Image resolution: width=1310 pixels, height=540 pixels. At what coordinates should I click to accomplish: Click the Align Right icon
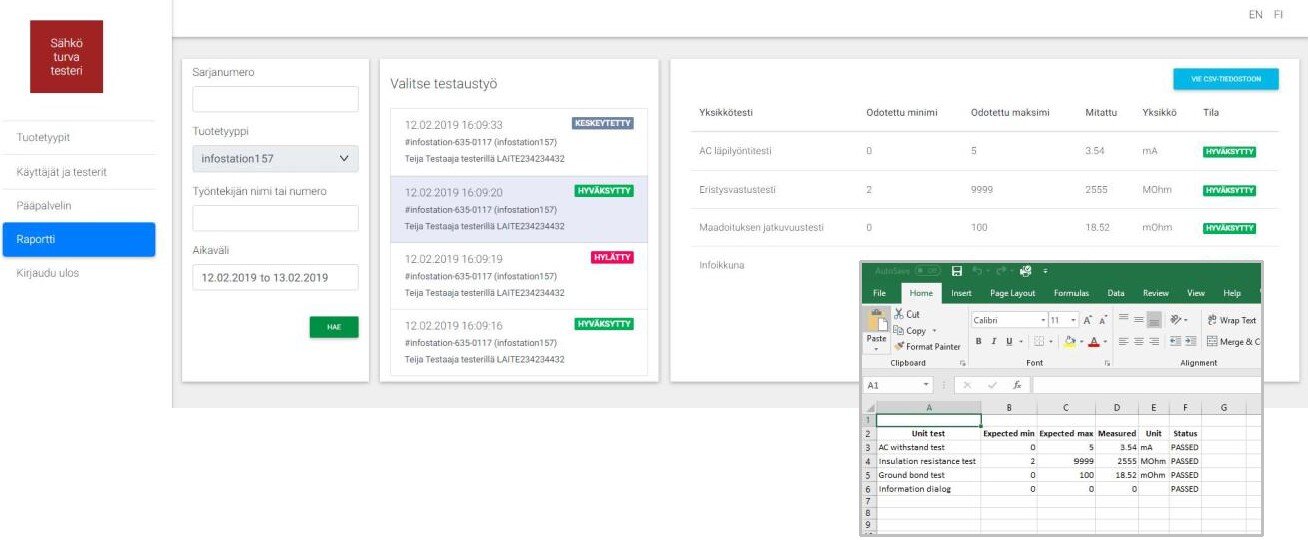[x=1154, y=341]
